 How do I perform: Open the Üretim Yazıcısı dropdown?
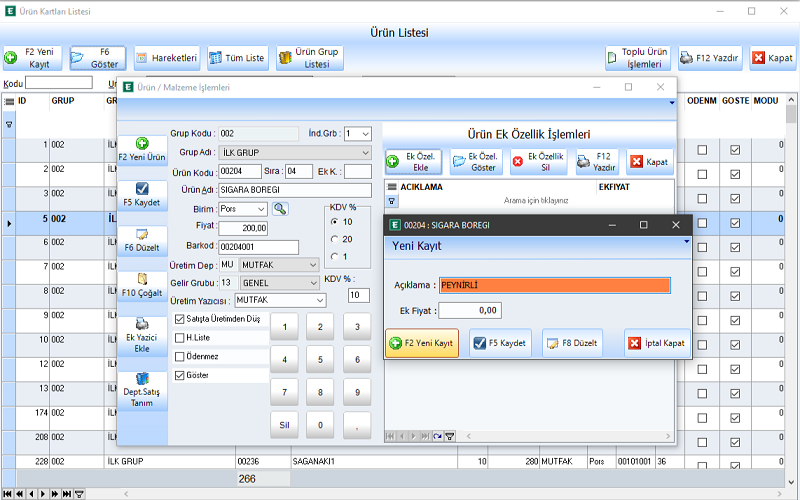[x=319, y=300]
